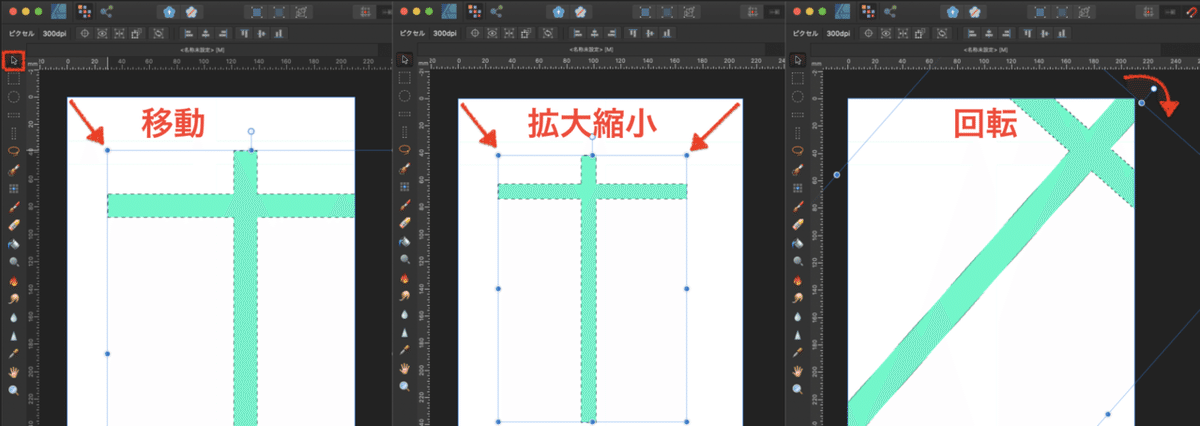
Task: Pick the Hand view tool in 拡大縮小 window
Action: pos(406,370)
